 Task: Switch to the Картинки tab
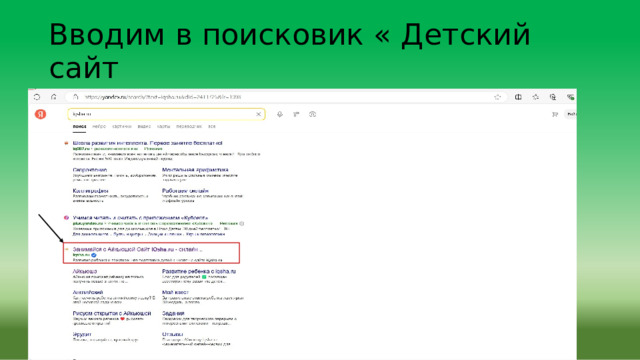click(x=122, y=127)
